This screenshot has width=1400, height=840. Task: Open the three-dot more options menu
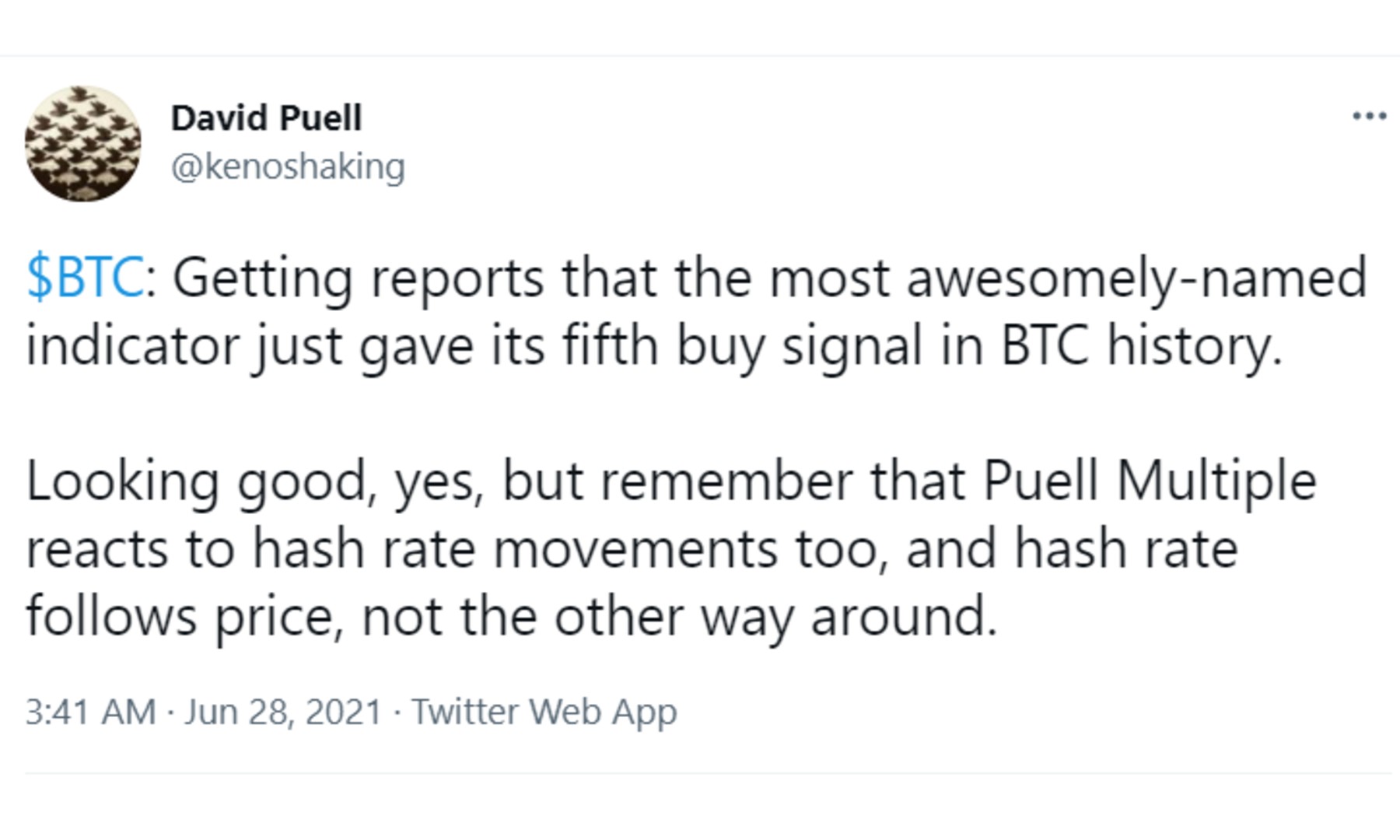[1369, 117]
